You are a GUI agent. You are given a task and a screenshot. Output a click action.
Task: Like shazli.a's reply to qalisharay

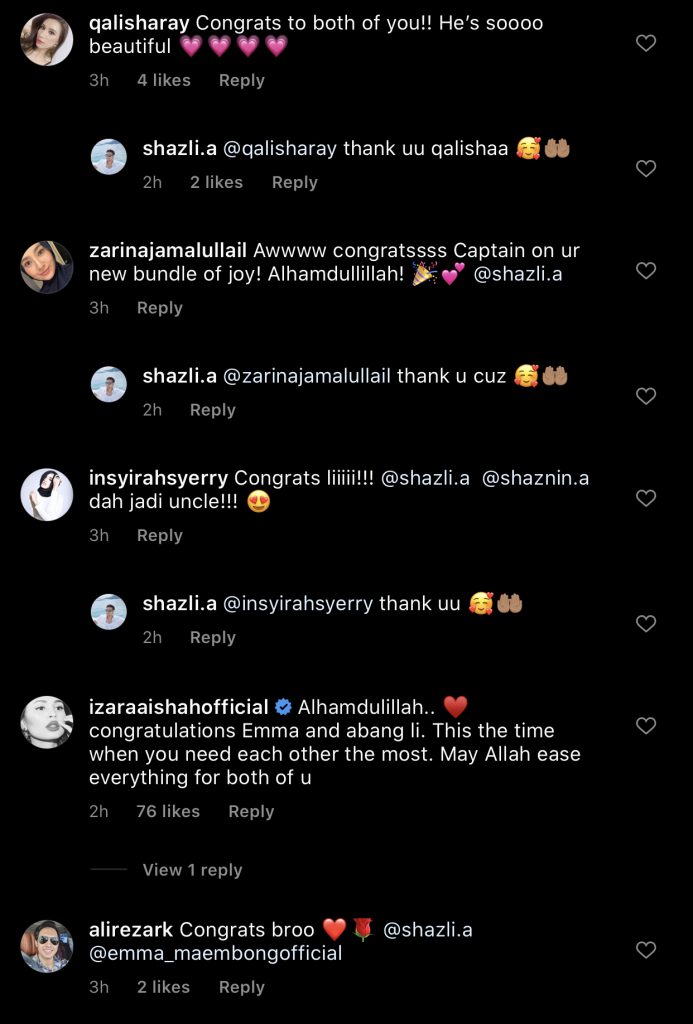646,169
